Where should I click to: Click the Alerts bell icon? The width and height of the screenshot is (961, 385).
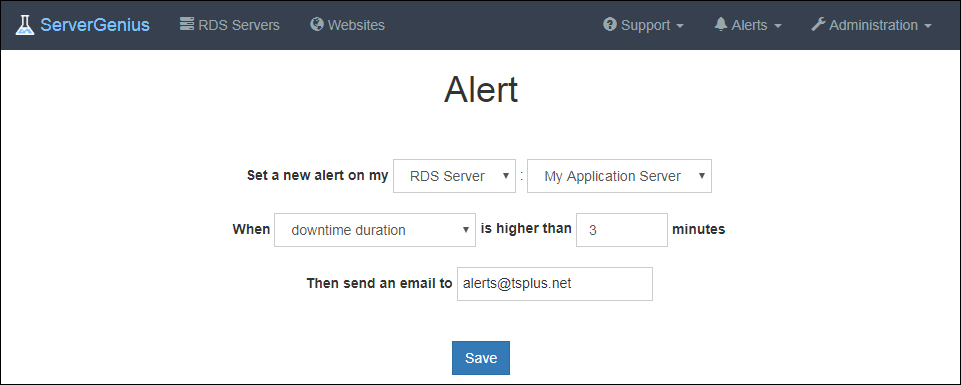pos(721,25)
